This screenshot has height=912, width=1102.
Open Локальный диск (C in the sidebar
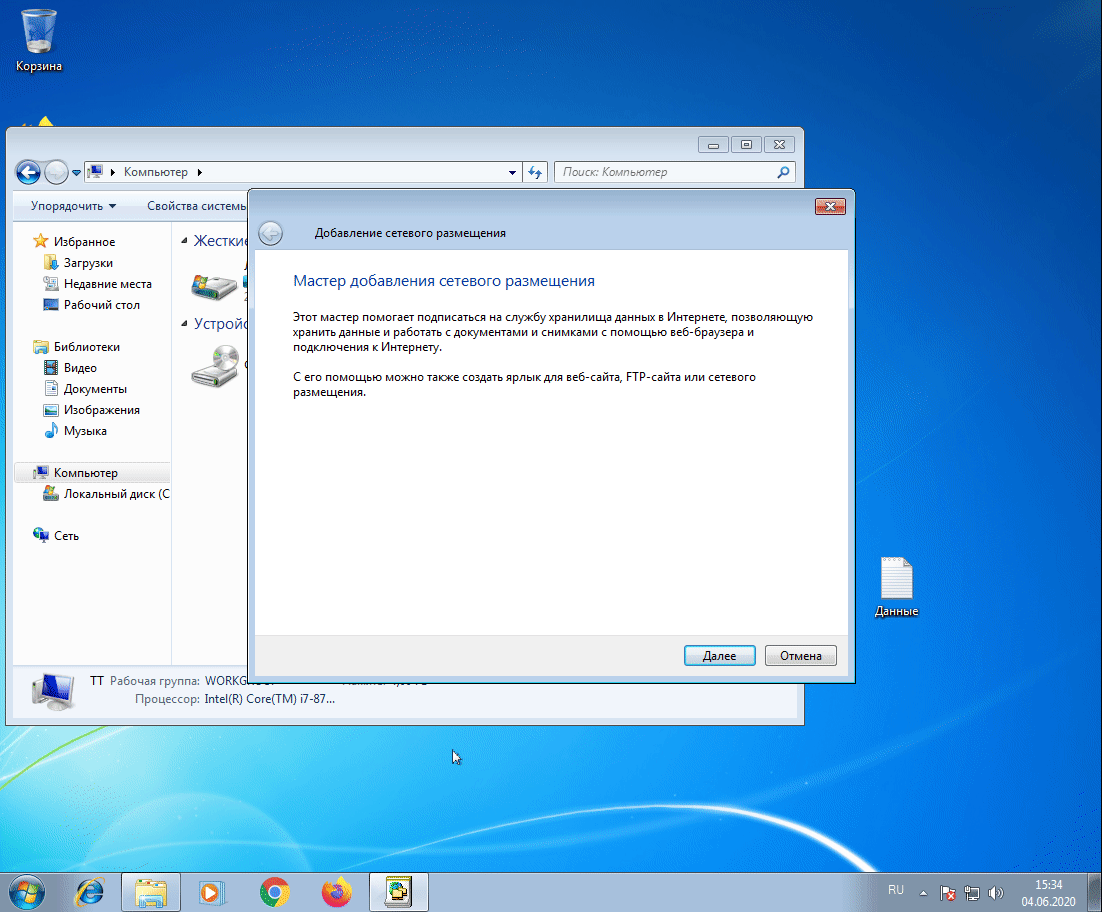(x=116, y=494)
